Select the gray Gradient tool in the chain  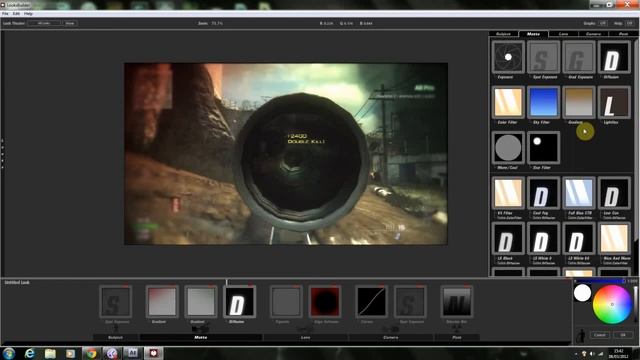coord(200,302)
